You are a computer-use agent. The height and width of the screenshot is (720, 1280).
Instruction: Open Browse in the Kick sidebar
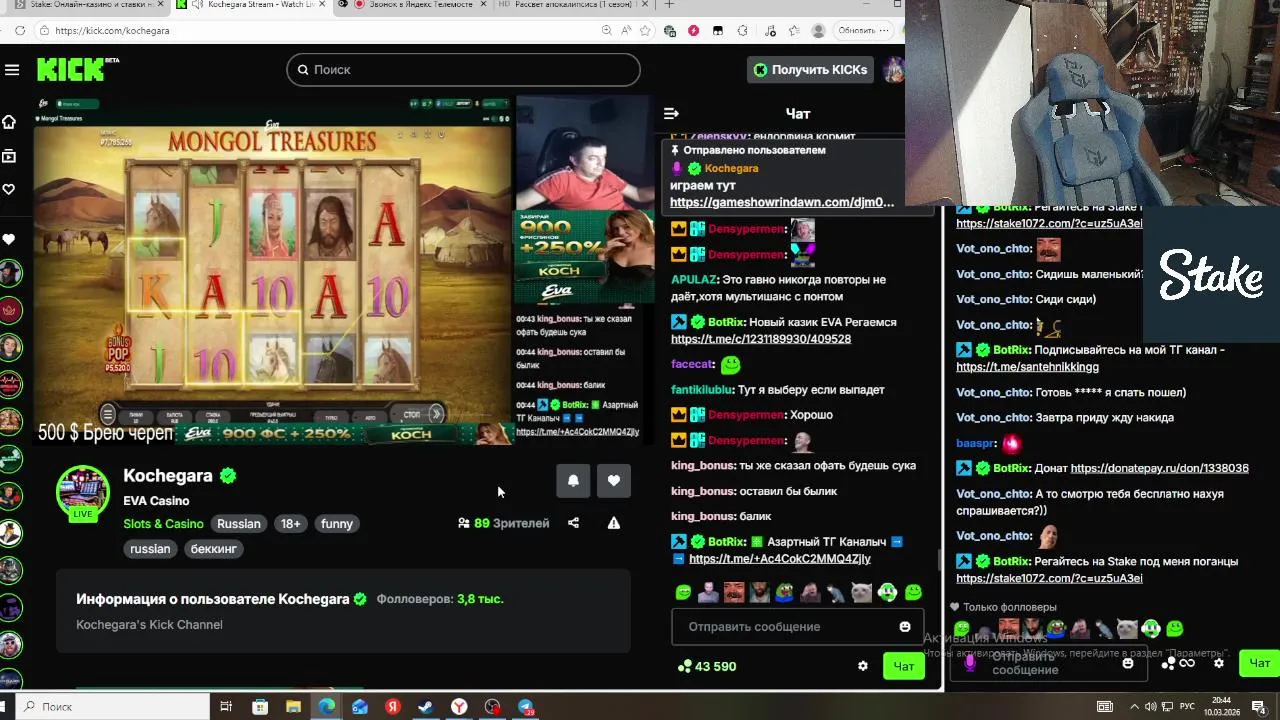pyautogui.click(x=9, y=156)
